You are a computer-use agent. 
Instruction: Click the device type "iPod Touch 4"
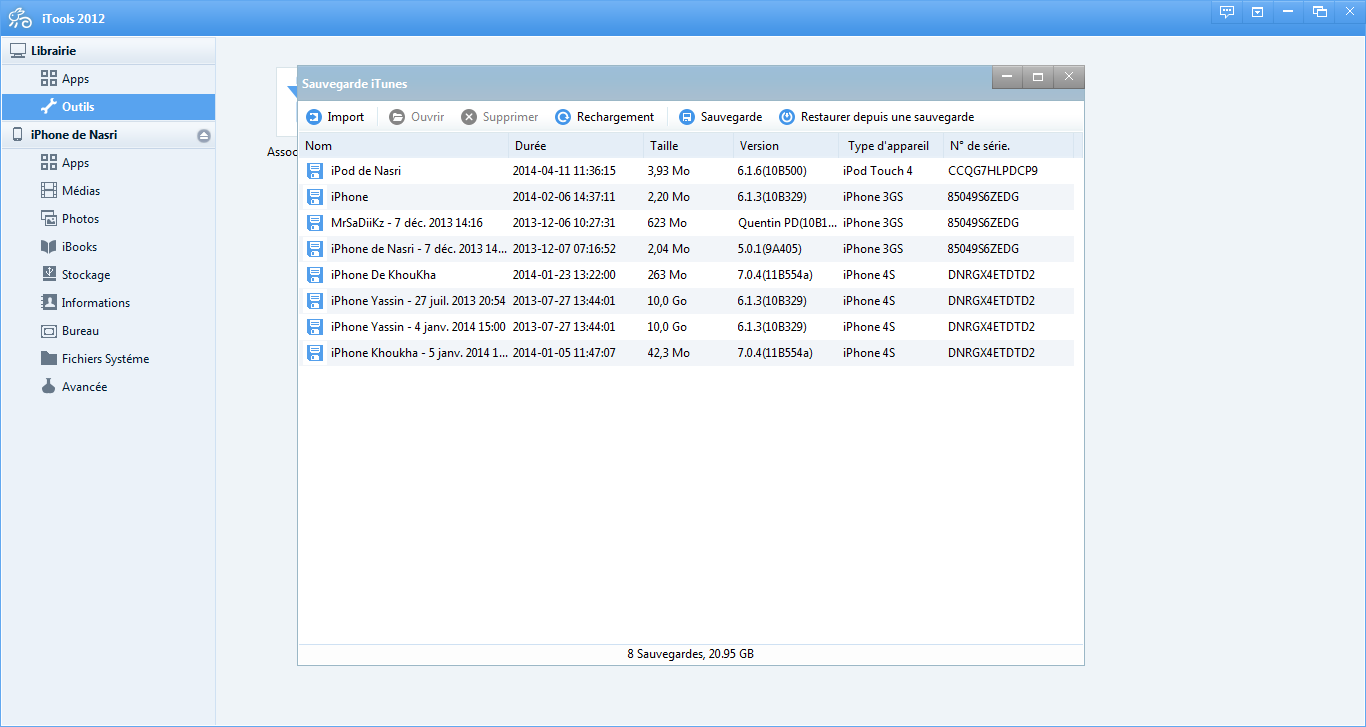(878, 171)
